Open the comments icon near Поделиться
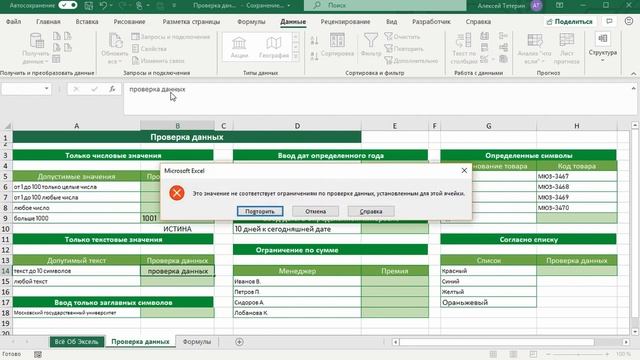The height and width of the screenshot is (360, 640). point(609,21)
